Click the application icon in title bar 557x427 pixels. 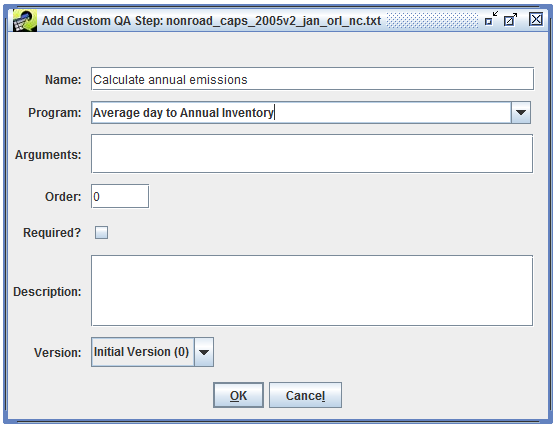25,20
